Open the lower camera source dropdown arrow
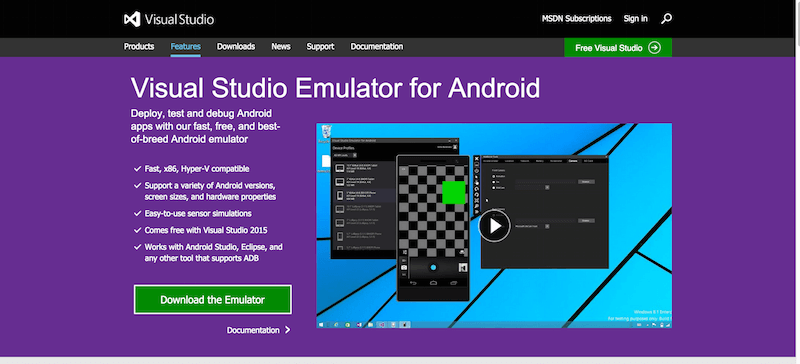 (547, 226)
